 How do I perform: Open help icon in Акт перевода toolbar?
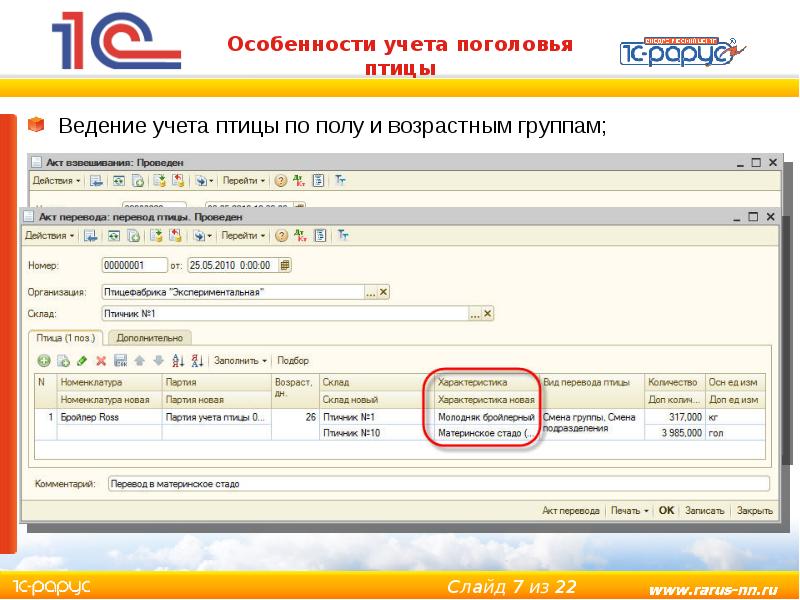281,236
